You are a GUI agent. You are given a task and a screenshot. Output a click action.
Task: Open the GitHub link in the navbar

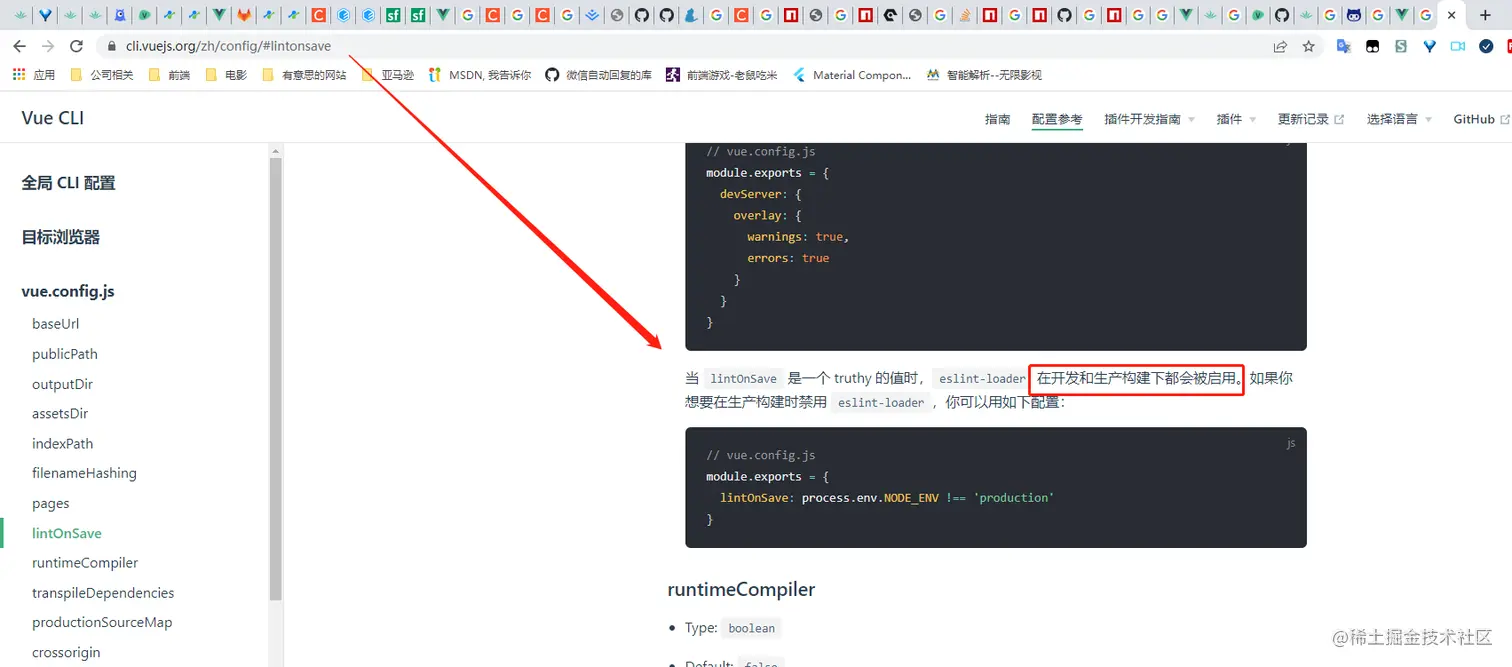[x=1481, y=119]
